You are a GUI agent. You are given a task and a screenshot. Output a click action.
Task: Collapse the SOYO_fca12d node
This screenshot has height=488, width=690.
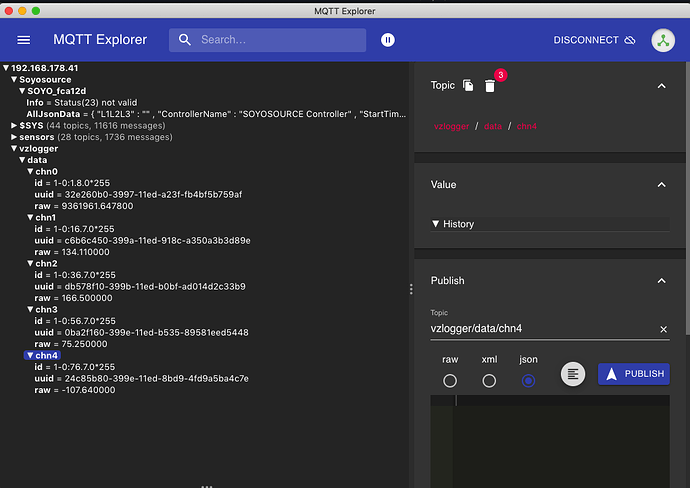(22, 91)
